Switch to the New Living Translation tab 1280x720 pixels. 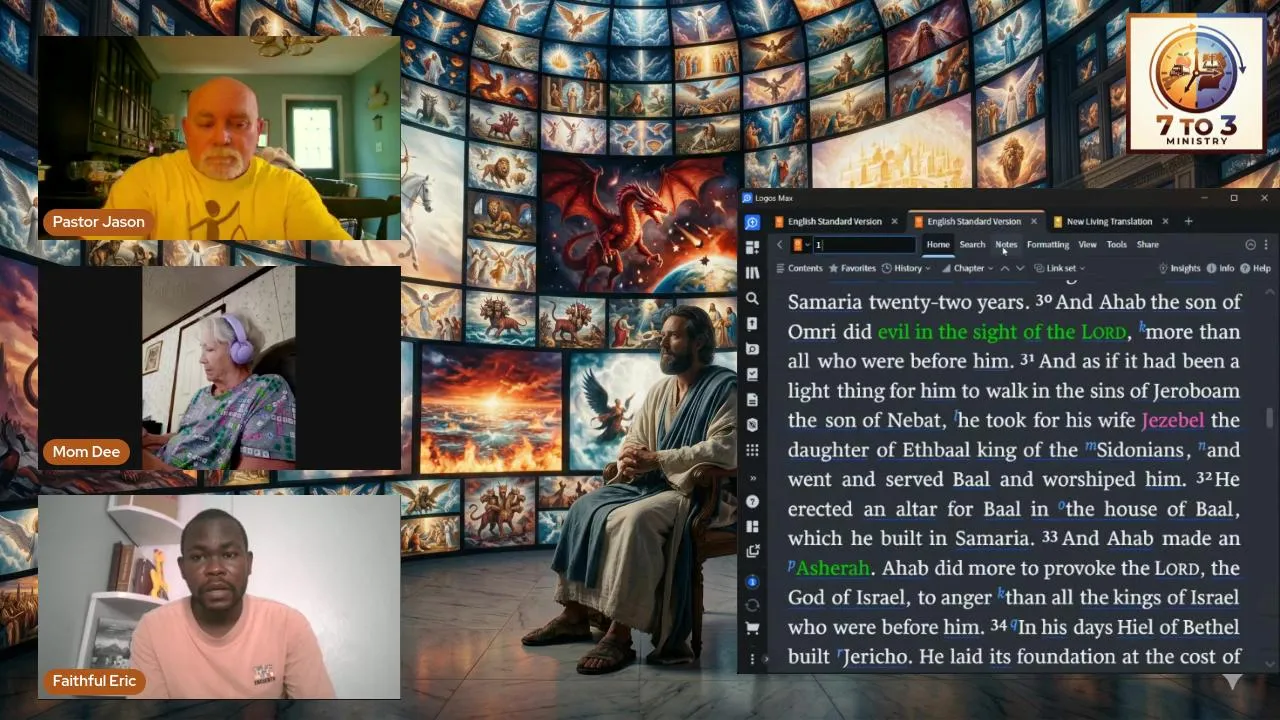coord(1109,222)
